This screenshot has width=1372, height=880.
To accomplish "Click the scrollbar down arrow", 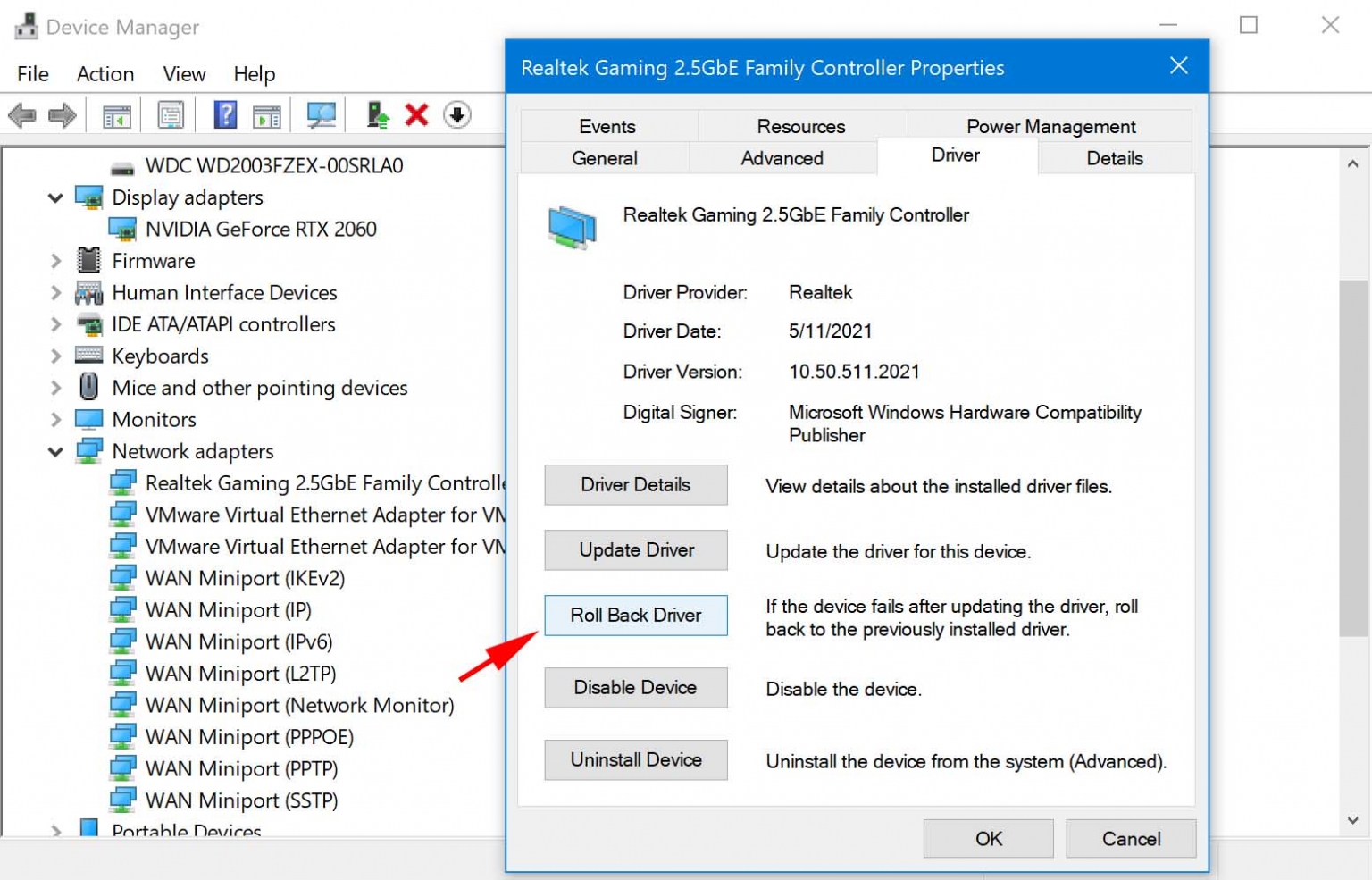I will pos(1351,818).
